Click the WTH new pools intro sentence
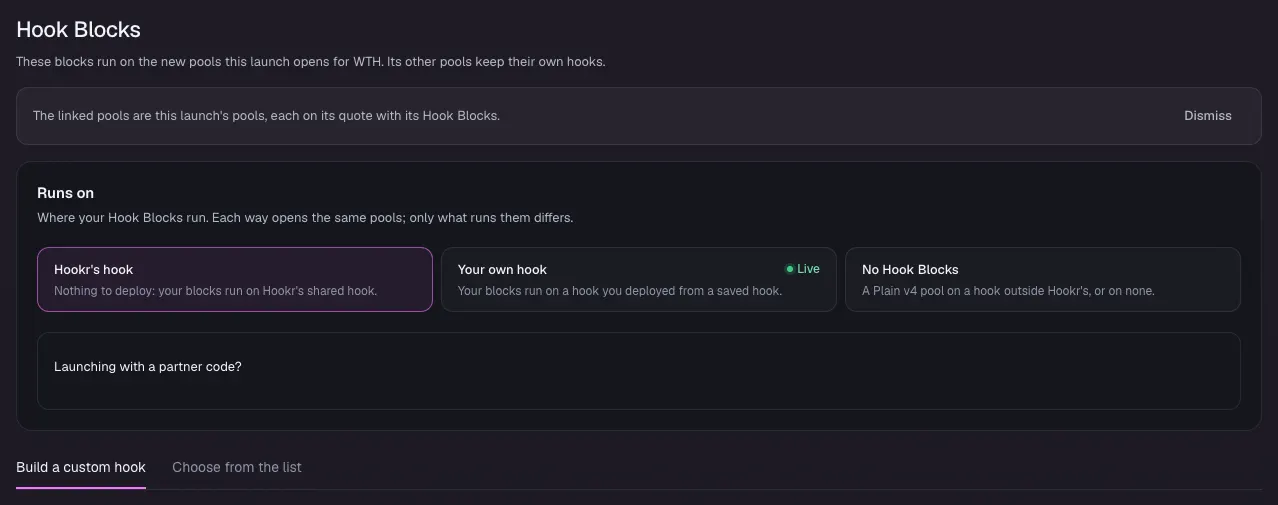 [x=311, y=62]
